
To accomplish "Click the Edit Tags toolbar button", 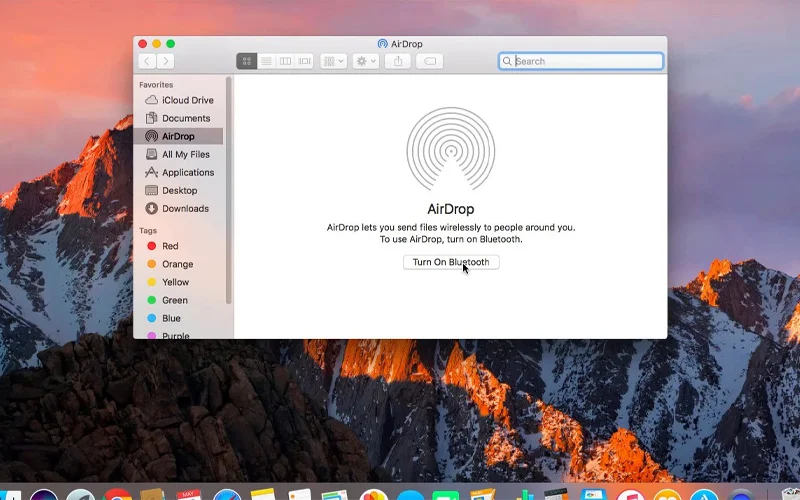I will (x=430, y=61).
